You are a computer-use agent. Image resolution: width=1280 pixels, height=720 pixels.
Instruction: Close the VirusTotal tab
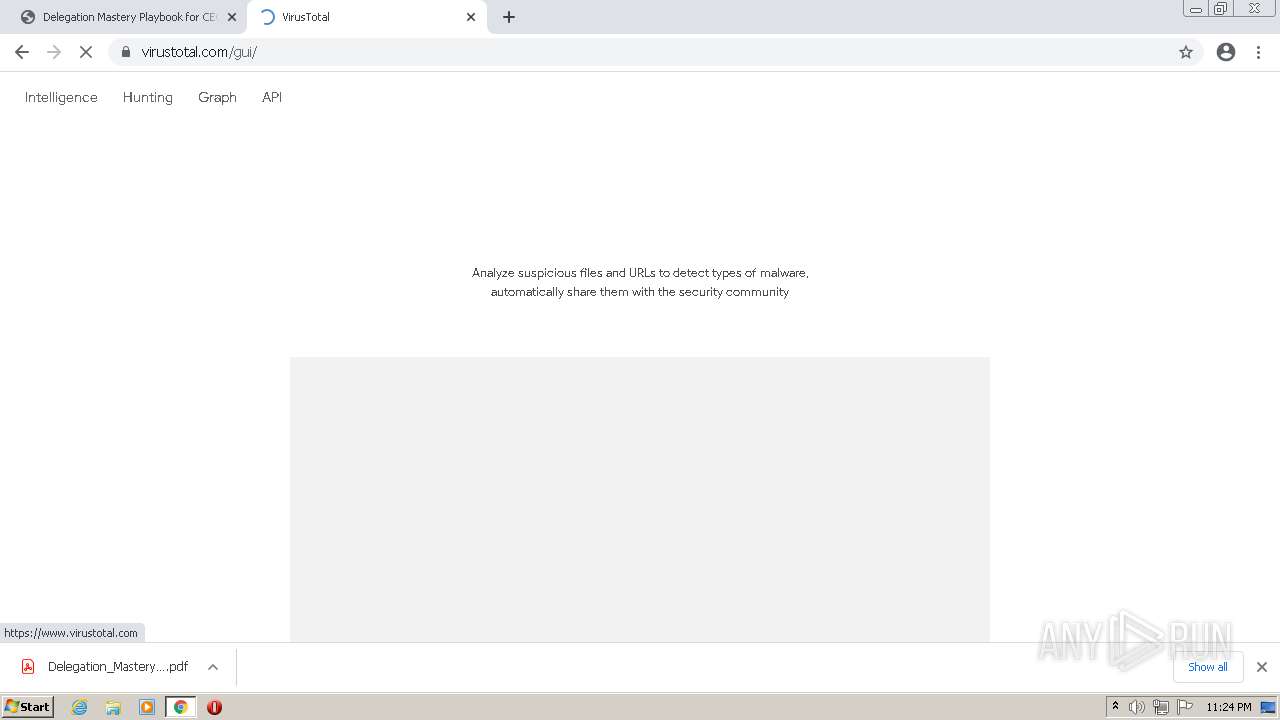(471, 17)
